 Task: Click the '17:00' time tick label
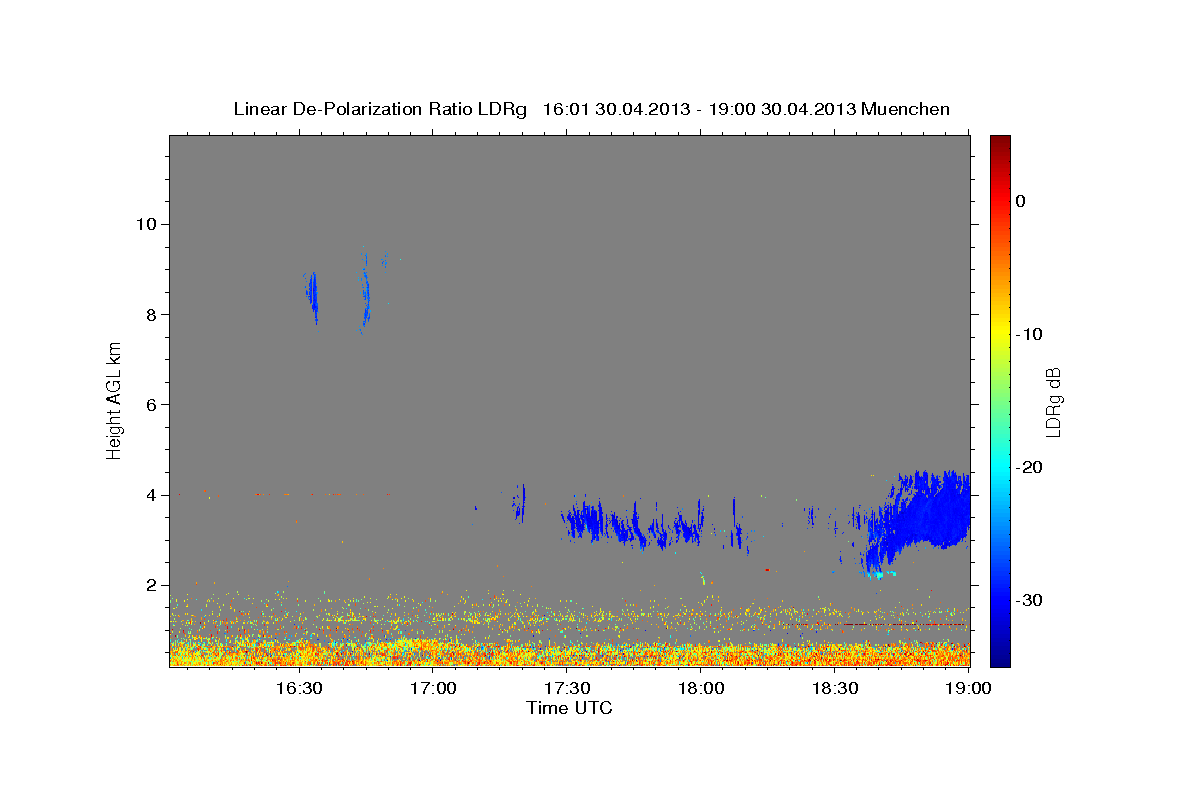433,688
